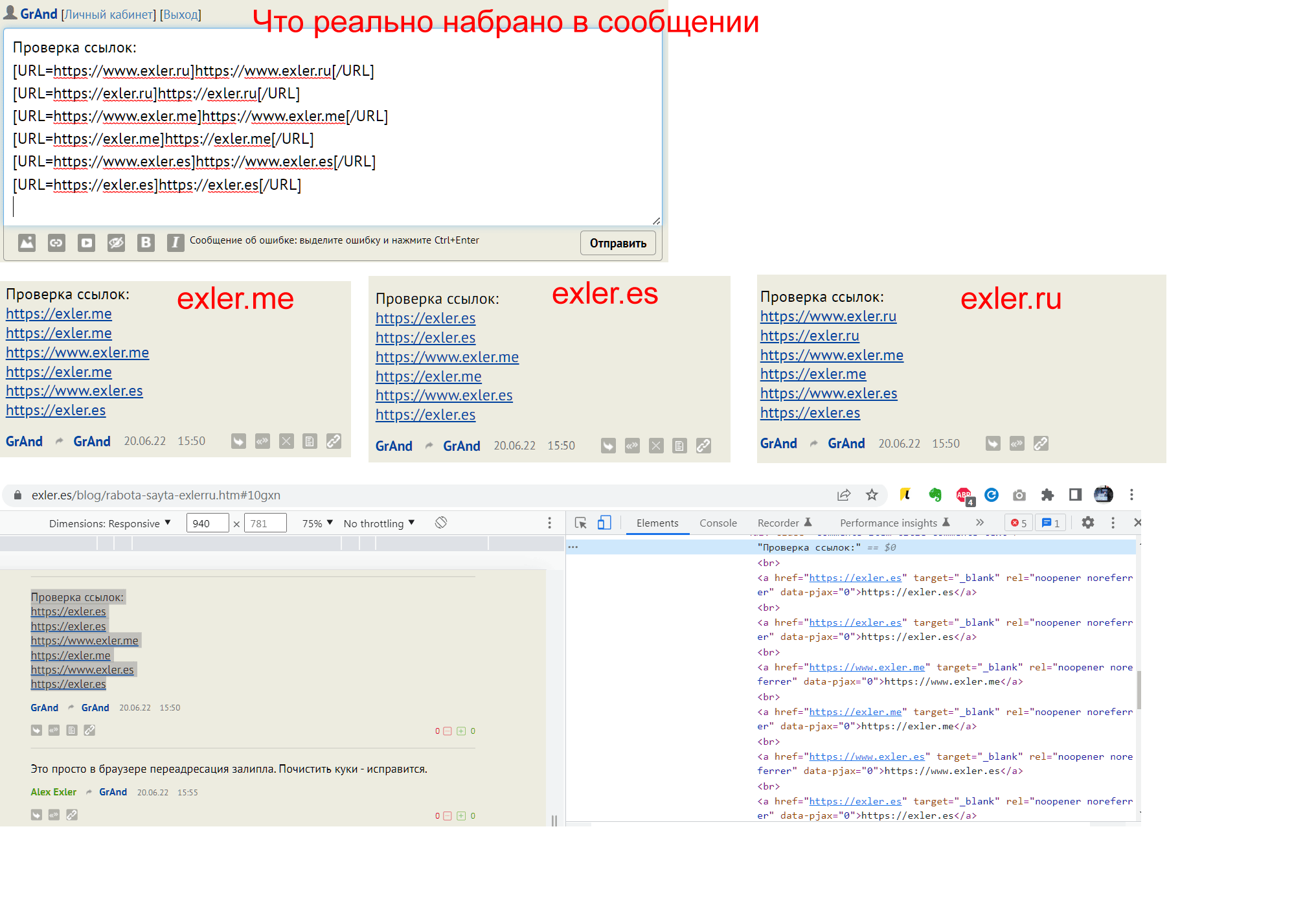Click the insert link icon in editor

(x=56, y=243)
